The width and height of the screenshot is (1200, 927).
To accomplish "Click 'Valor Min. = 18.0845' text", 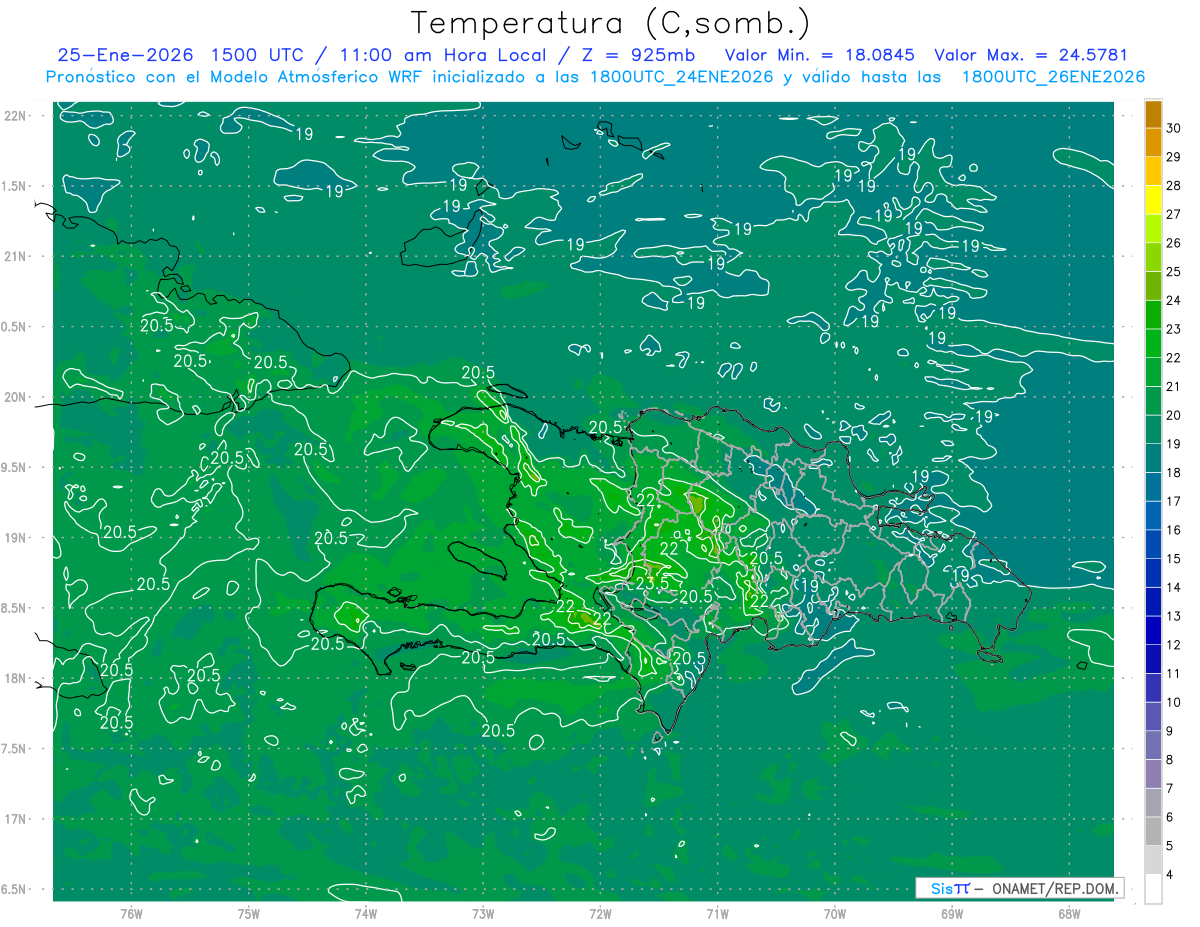I will [819, 55].
